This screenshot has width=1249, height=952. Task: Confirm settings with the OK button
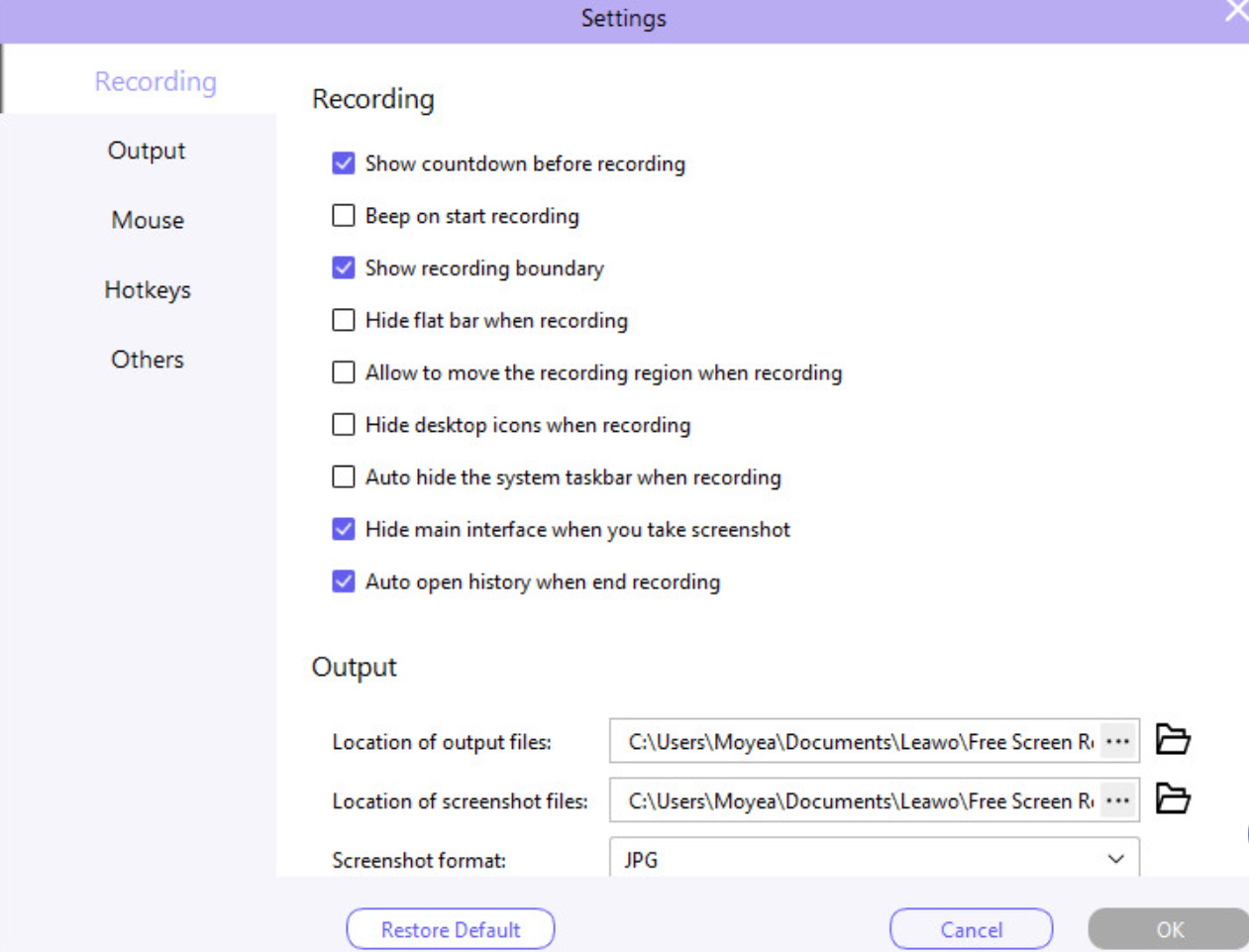(1169, 929)
